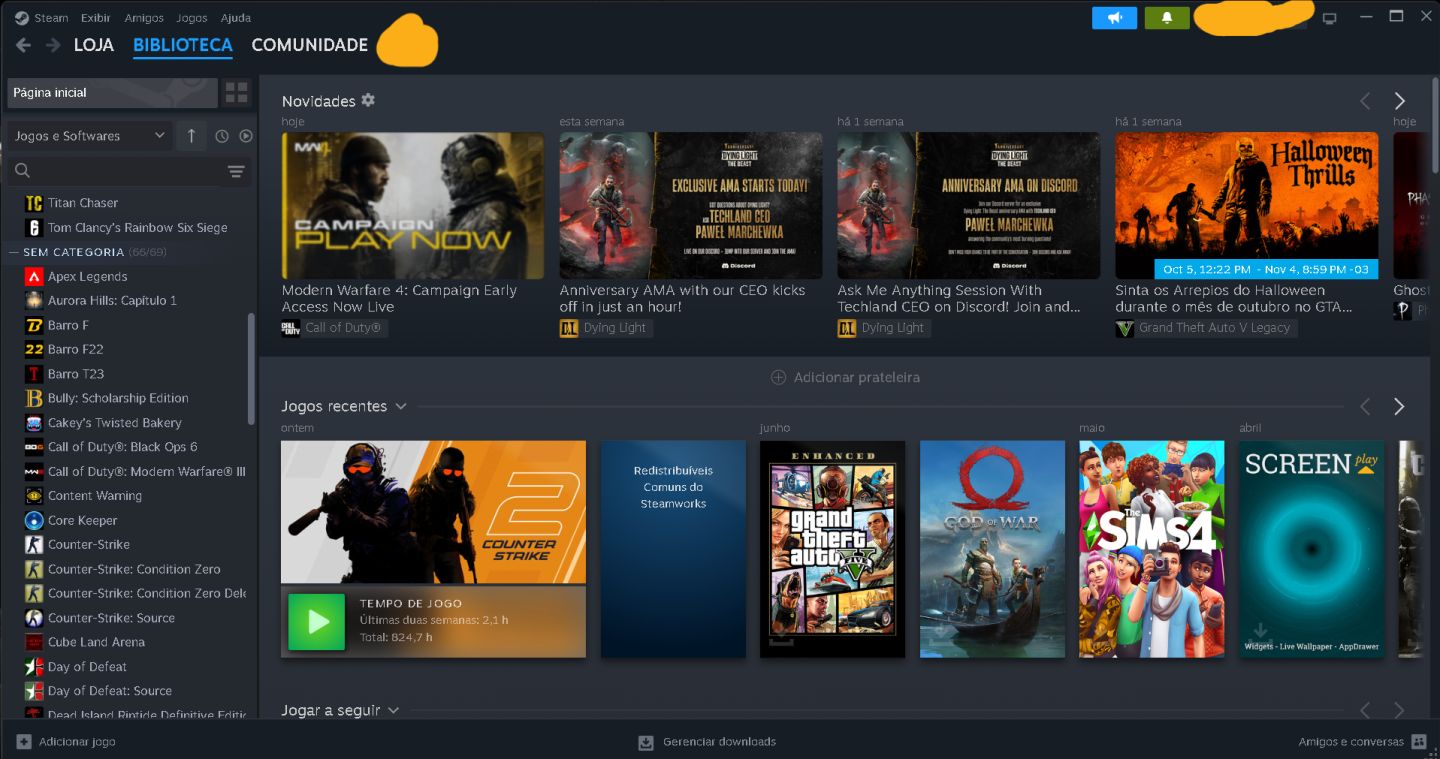Toggle sort by recent activity clock icon
Screen dimensions: 1440x759
pos(222,136)
